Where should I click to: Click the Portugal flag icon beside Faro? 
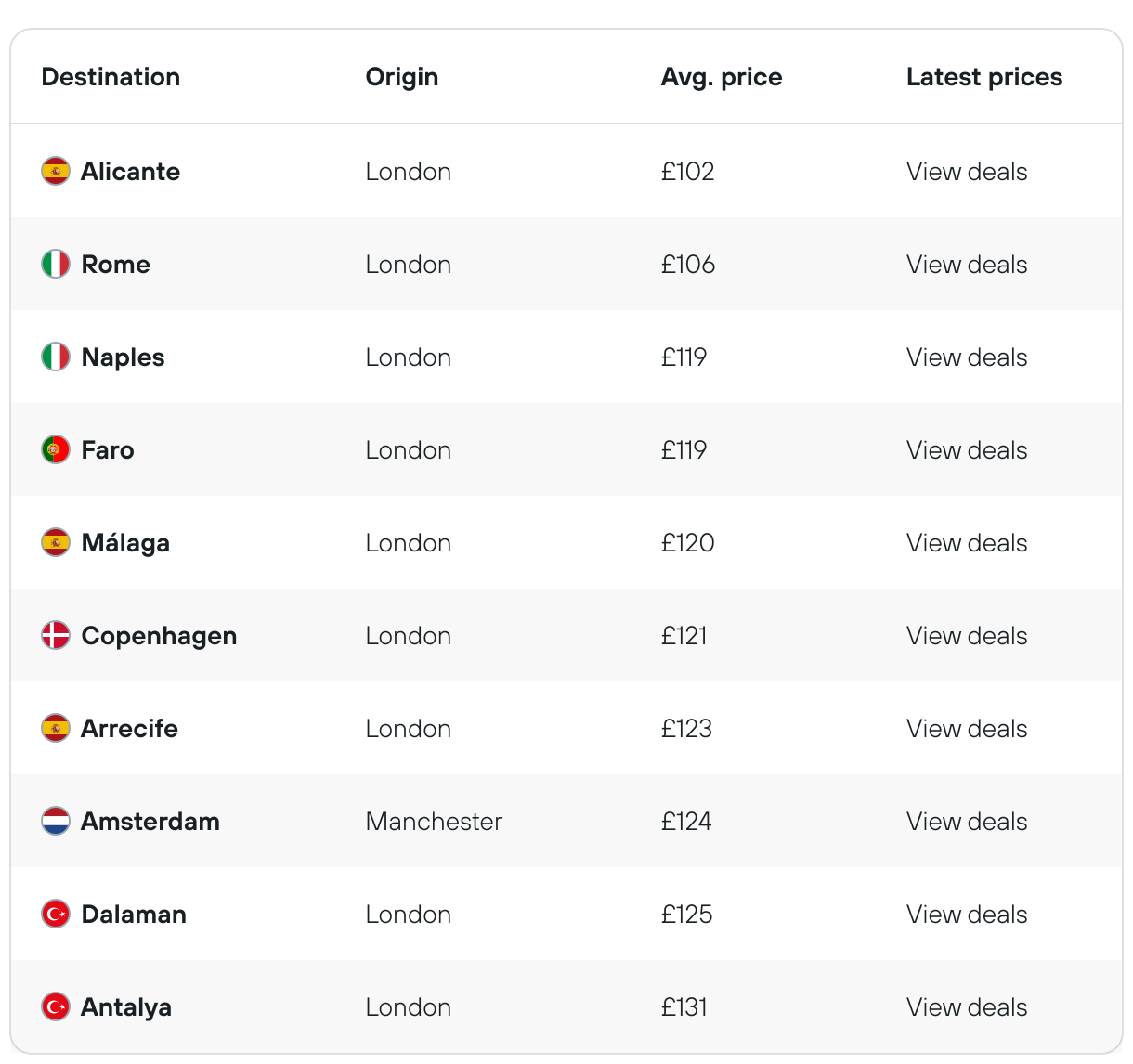[56, 449]
